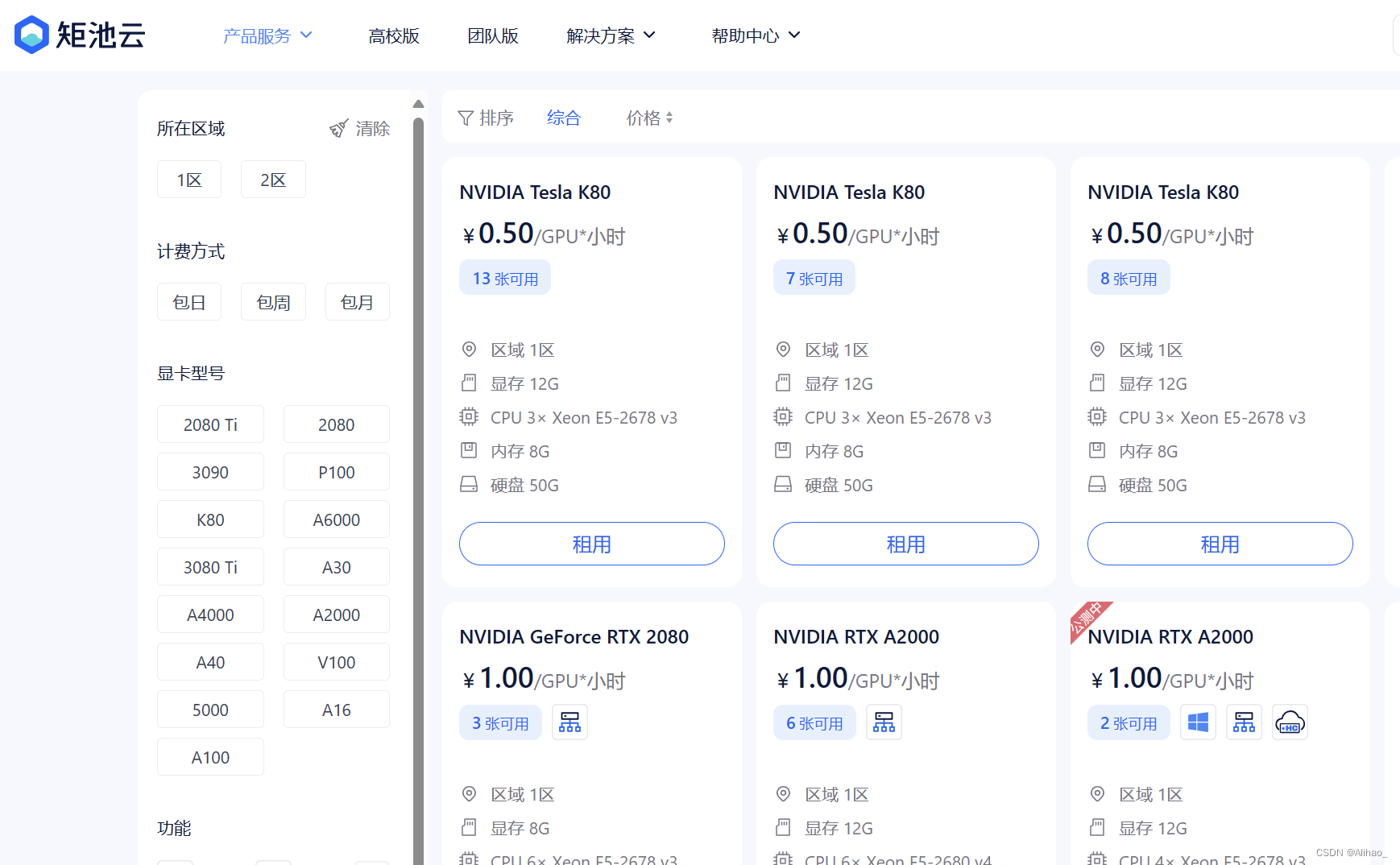Sort listings by 价格

click(x=650, y=118)
